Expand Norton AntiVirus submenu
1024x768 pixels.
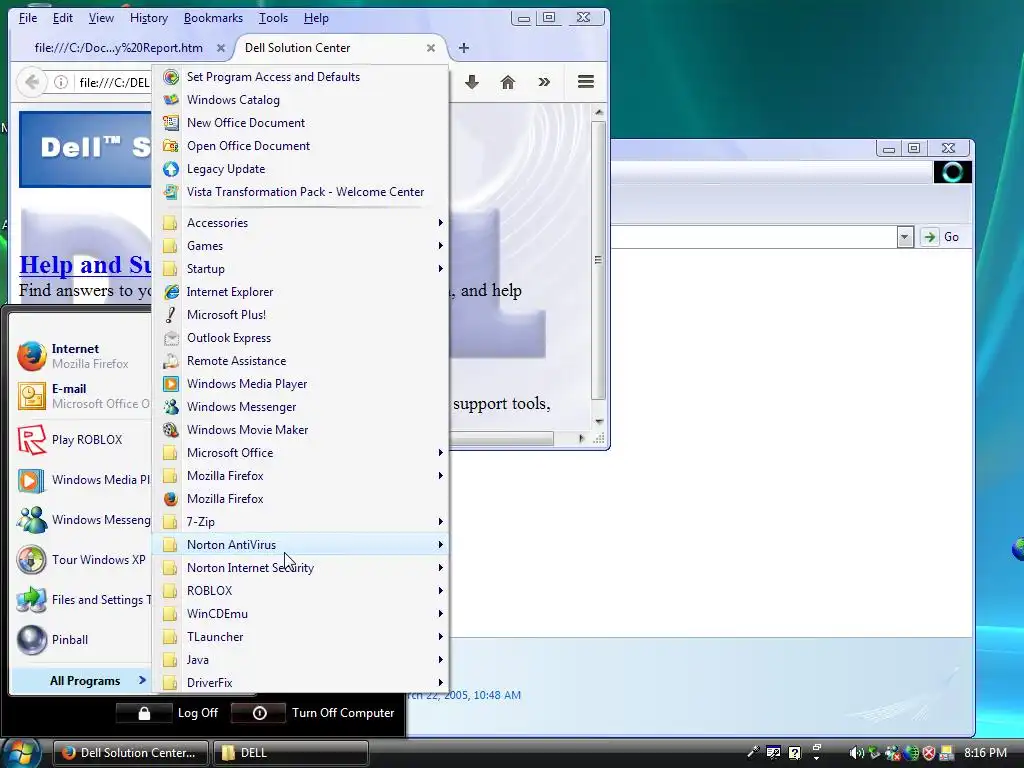pyautogui.click(x=300, y=545)
